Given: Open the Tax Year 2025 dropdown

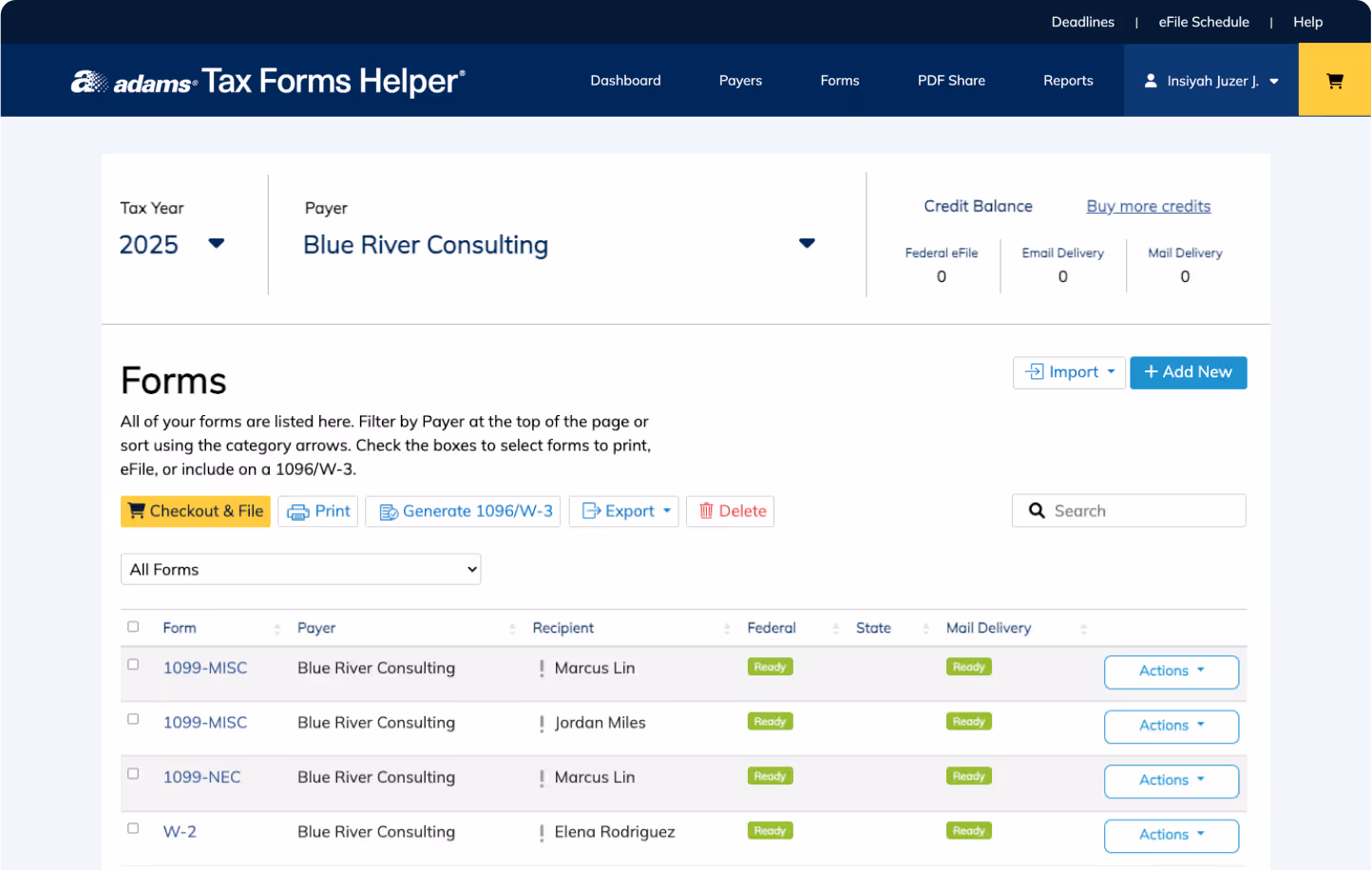Looking at the screenshot, I should (x=216, y=243).
